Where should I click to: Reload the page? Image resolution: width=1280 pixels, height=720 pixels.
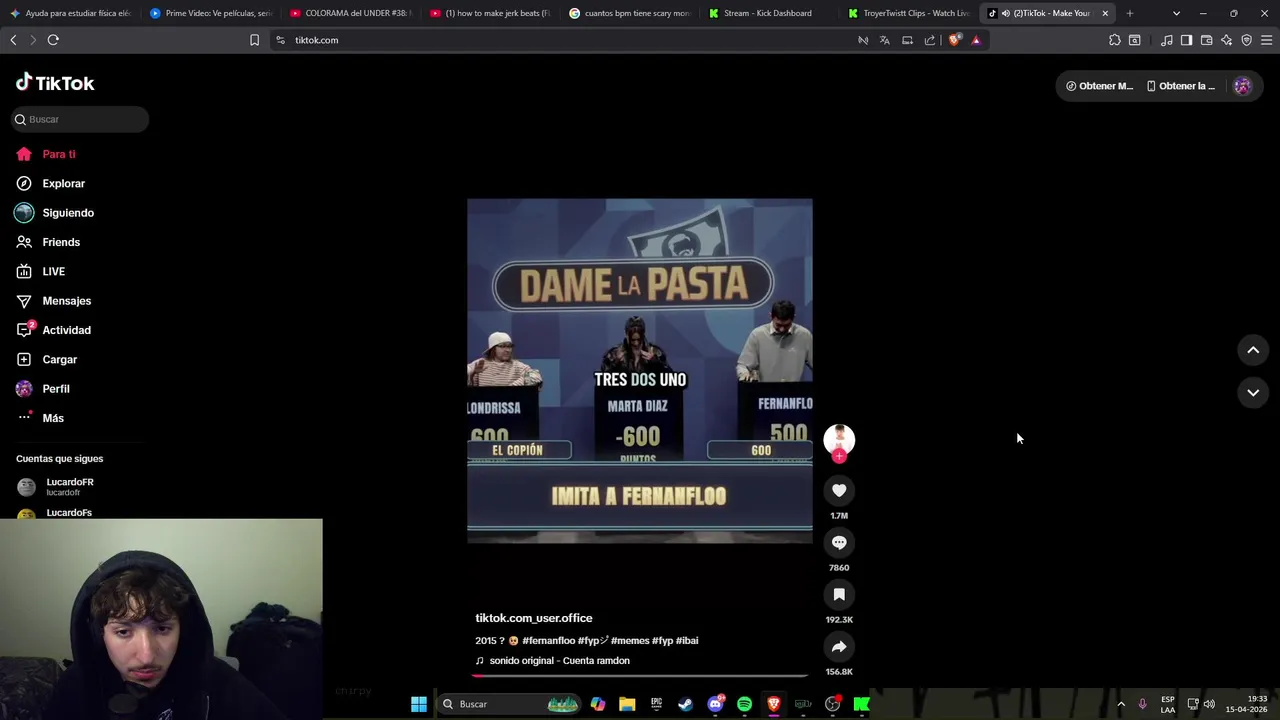53,40
